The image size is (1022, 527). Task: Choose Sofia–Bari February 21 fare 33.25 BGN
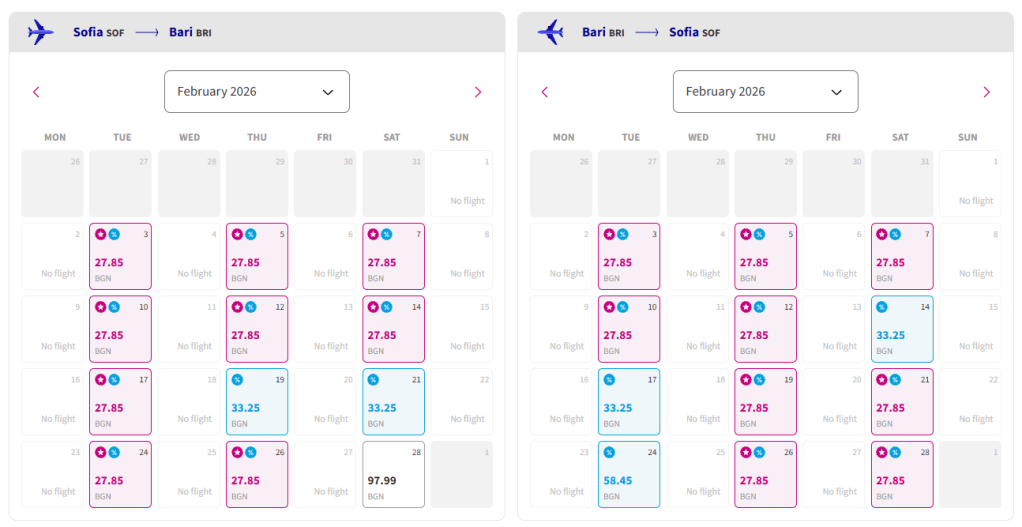pos(393,402)
